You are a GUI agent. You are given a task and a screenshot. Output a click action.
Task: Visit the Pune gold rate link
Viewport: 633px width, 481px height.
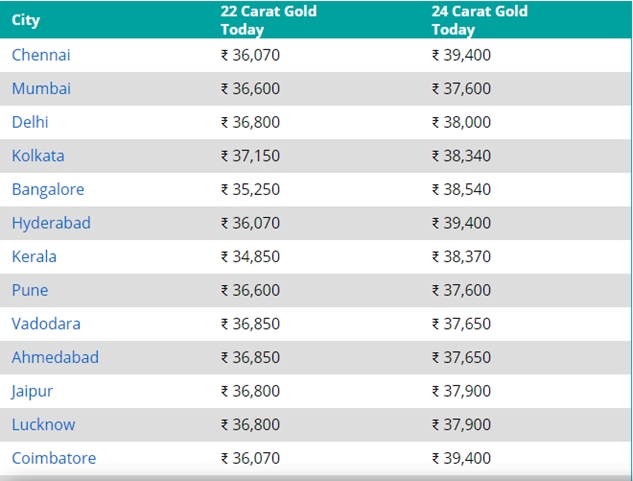click(30, 290)
